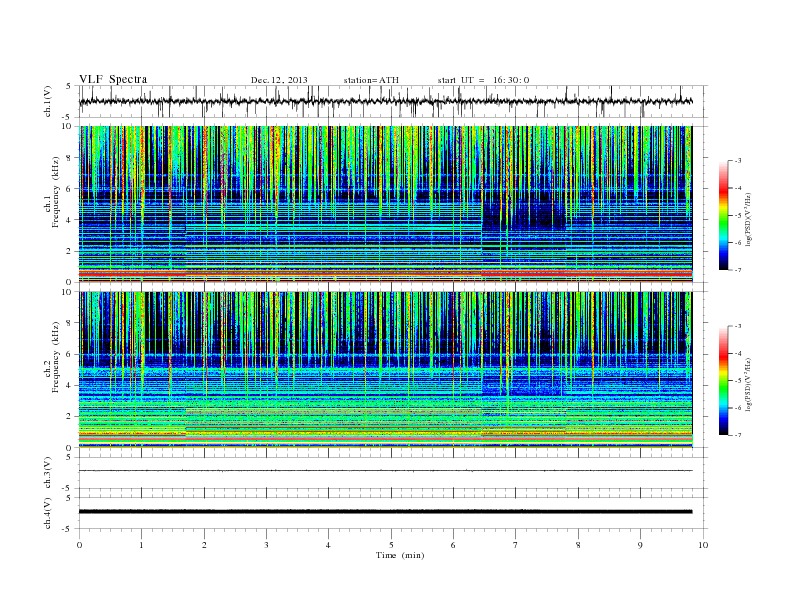The image size is (792, 612).
Task: Click the dark blue quiet patch near minute 7 in ch.1 spectrogram
Action: [525, 215]
